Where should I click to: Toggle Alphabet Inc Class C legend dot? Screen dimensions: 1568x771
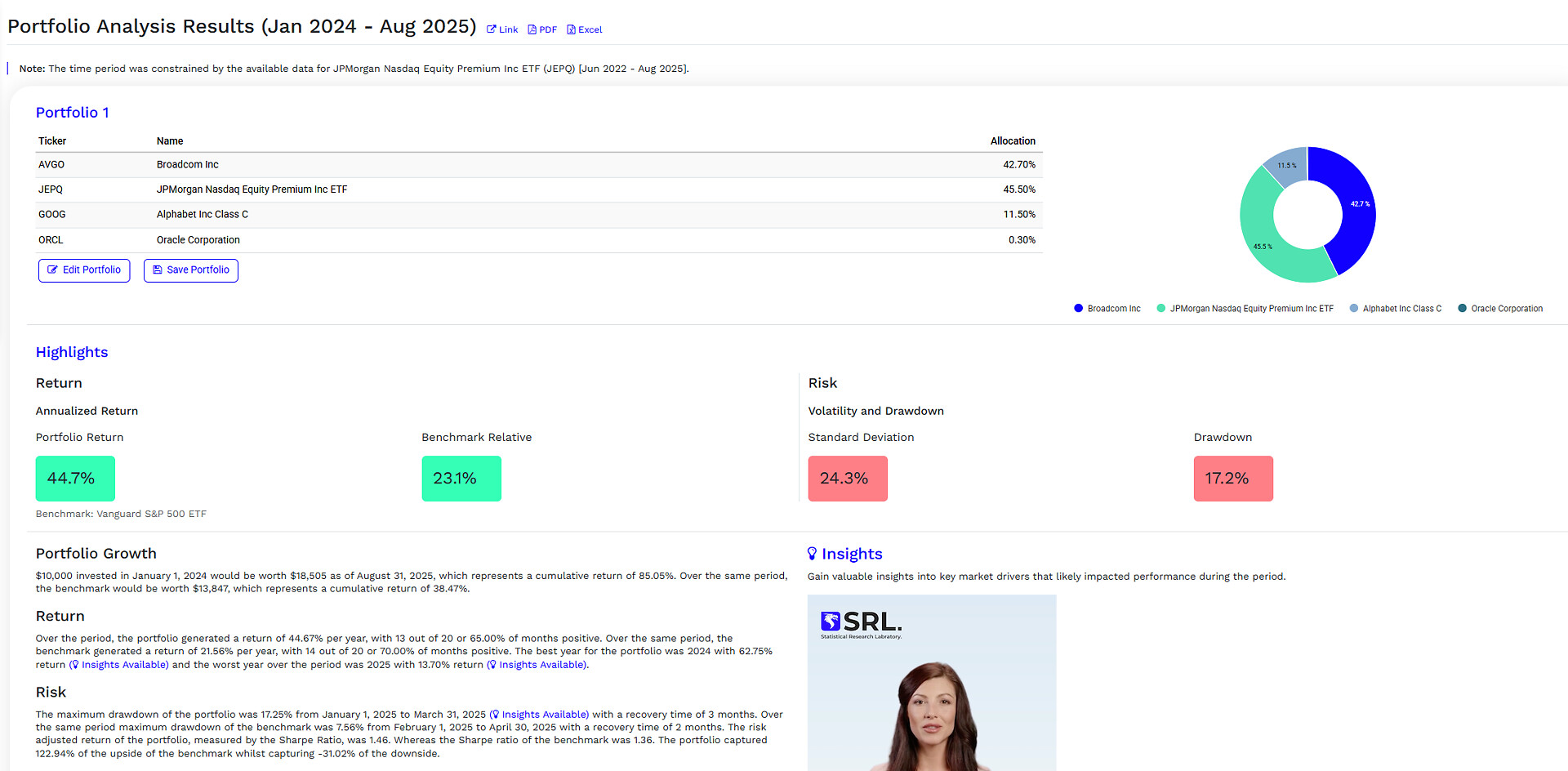click(1354, 309)
